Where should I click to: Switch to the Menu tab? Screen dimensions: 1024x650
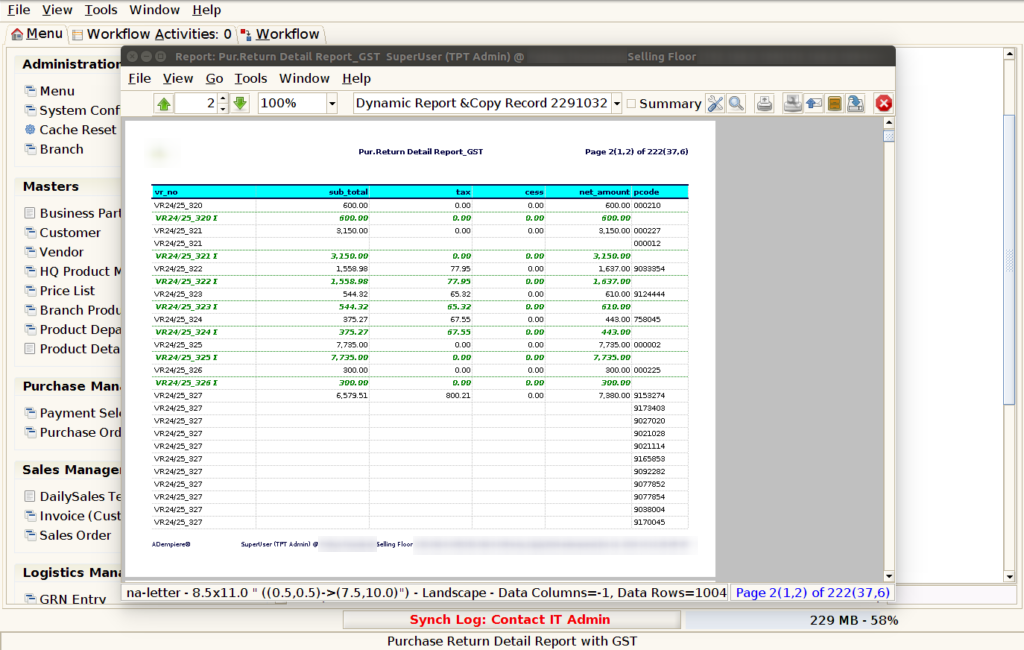tap(37, 34)
